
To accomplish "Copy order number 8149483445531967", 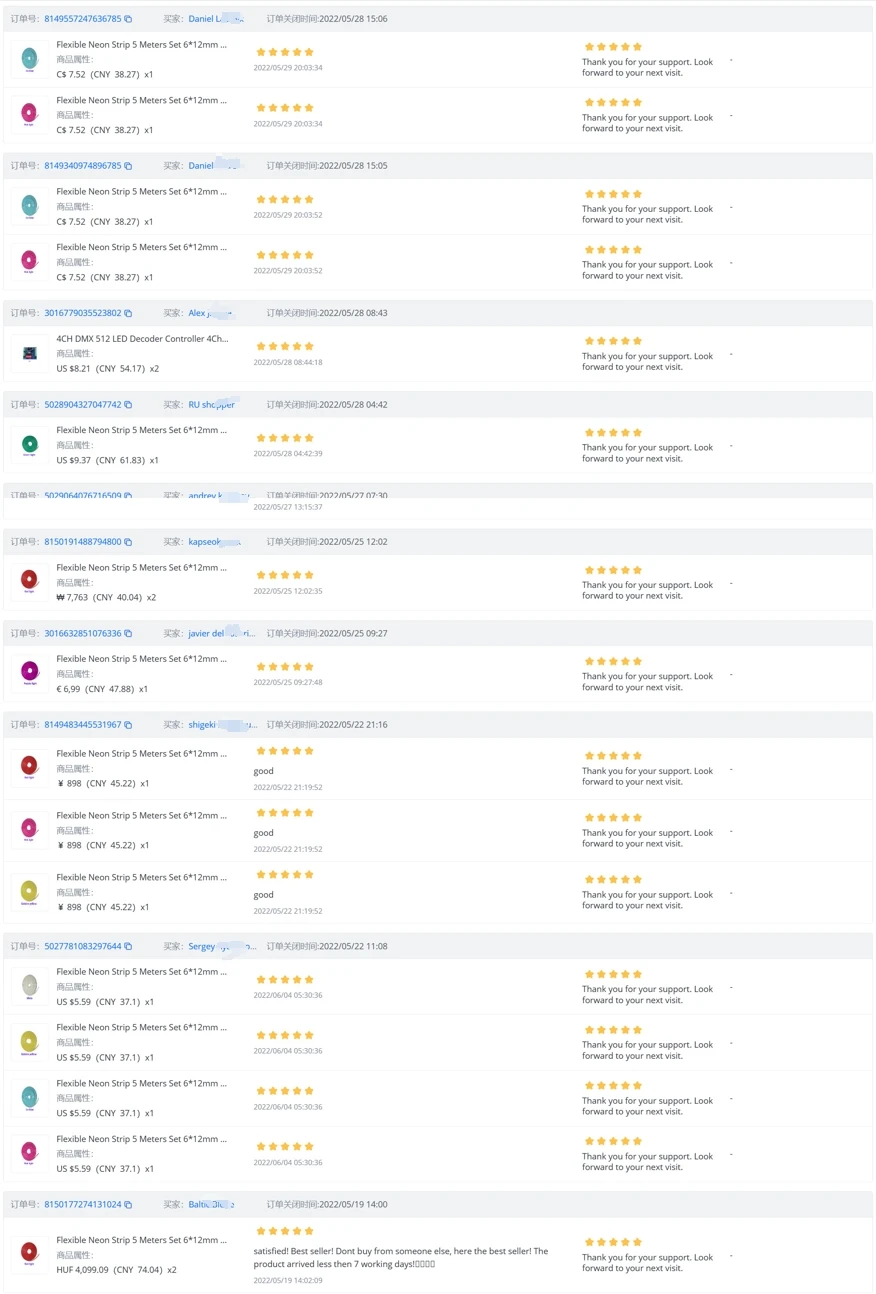I will click(x=128, y=725).
